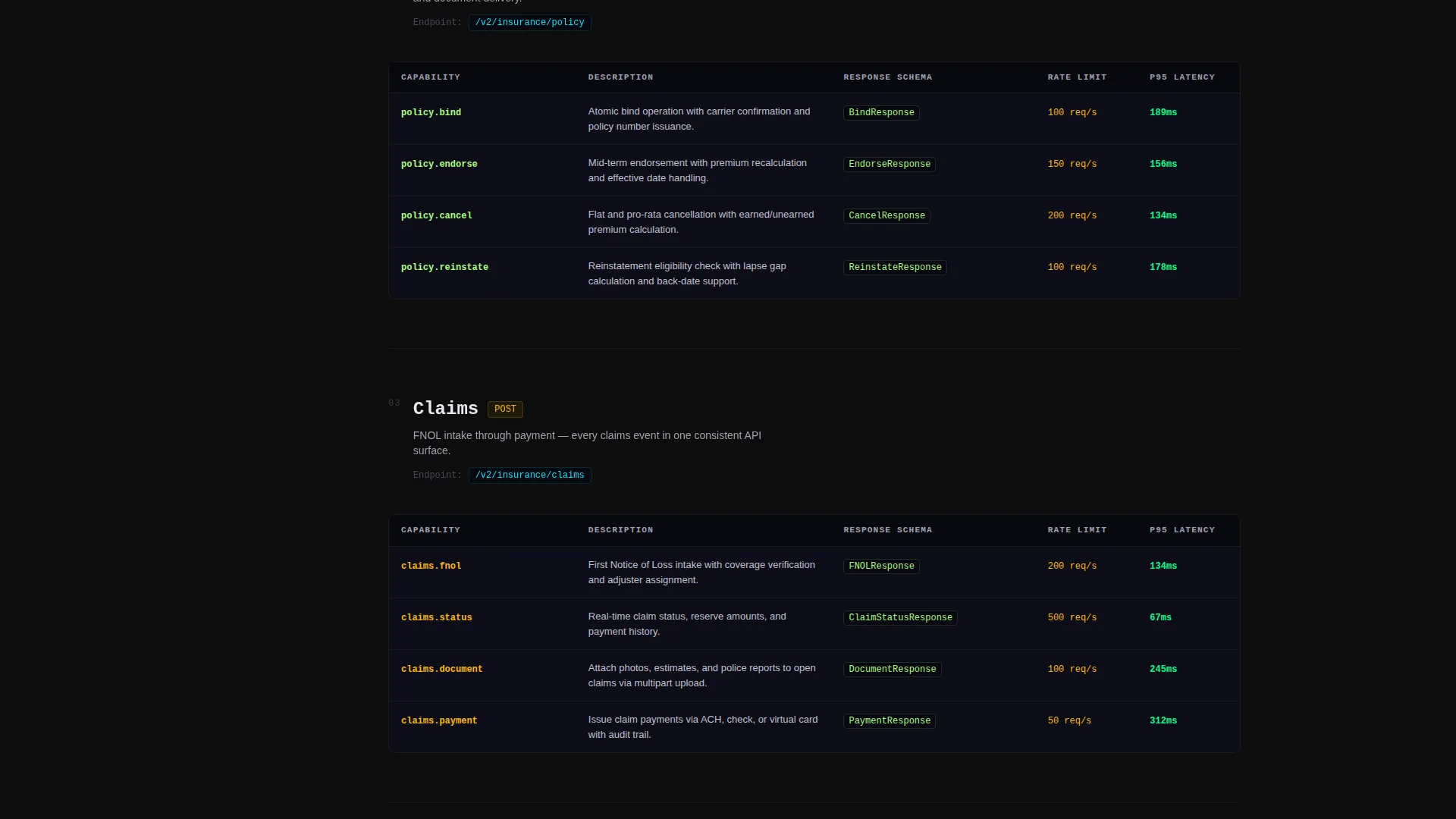Click the 67ms latency for claims.status

(x=1160, y=618)
